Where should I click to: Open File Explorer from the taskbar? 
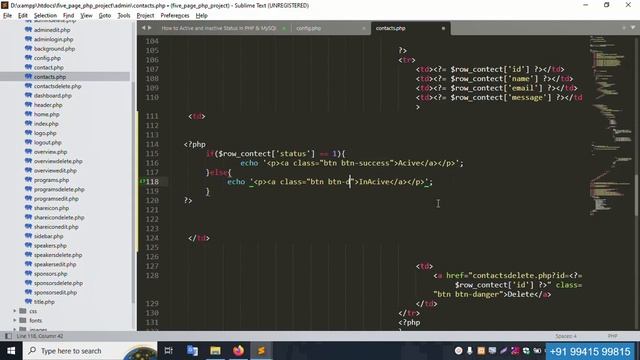[216, 351]
